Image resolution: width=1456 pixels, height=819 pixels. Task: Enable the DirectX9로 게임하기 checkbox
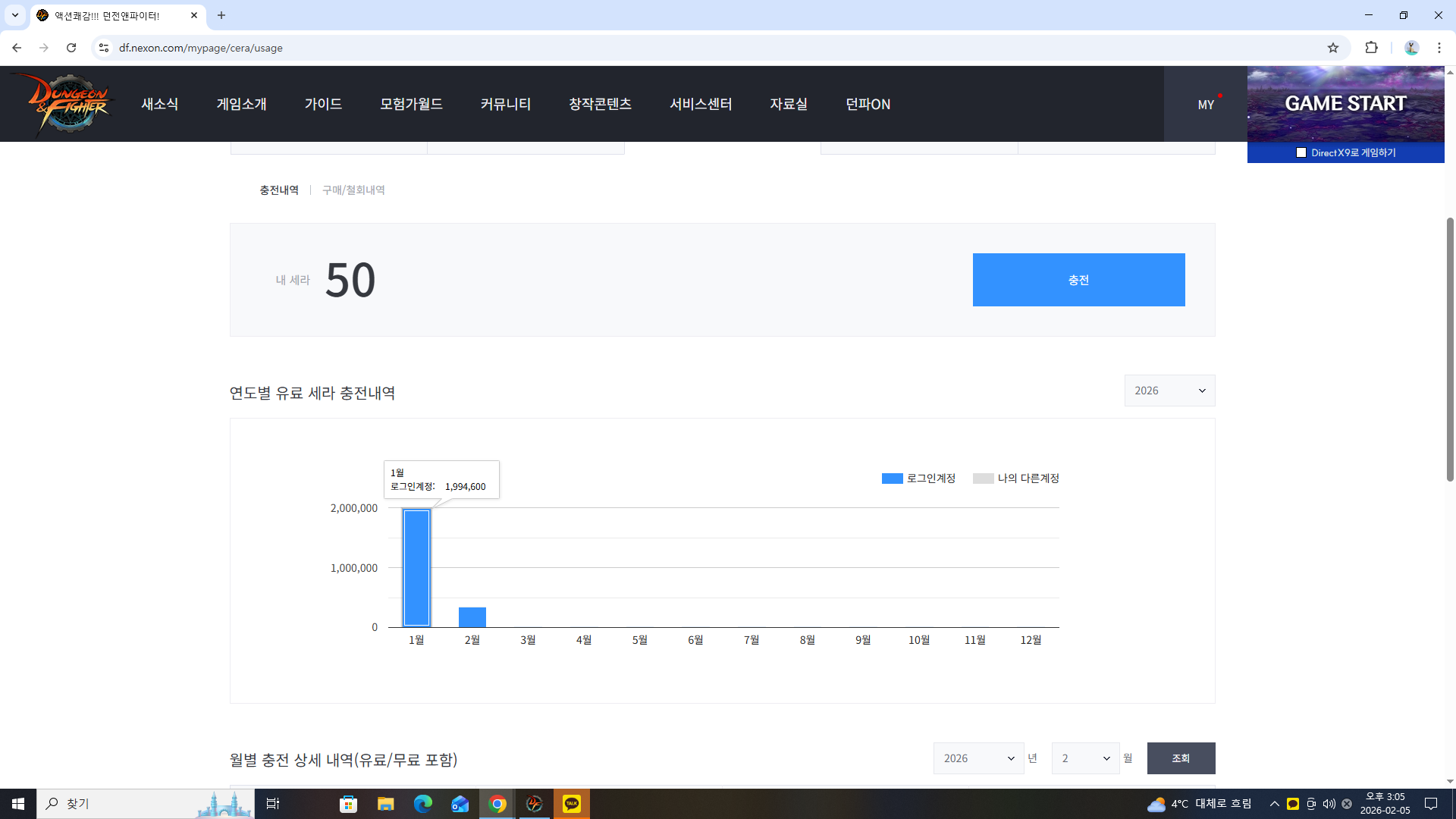pos(1301,152)
